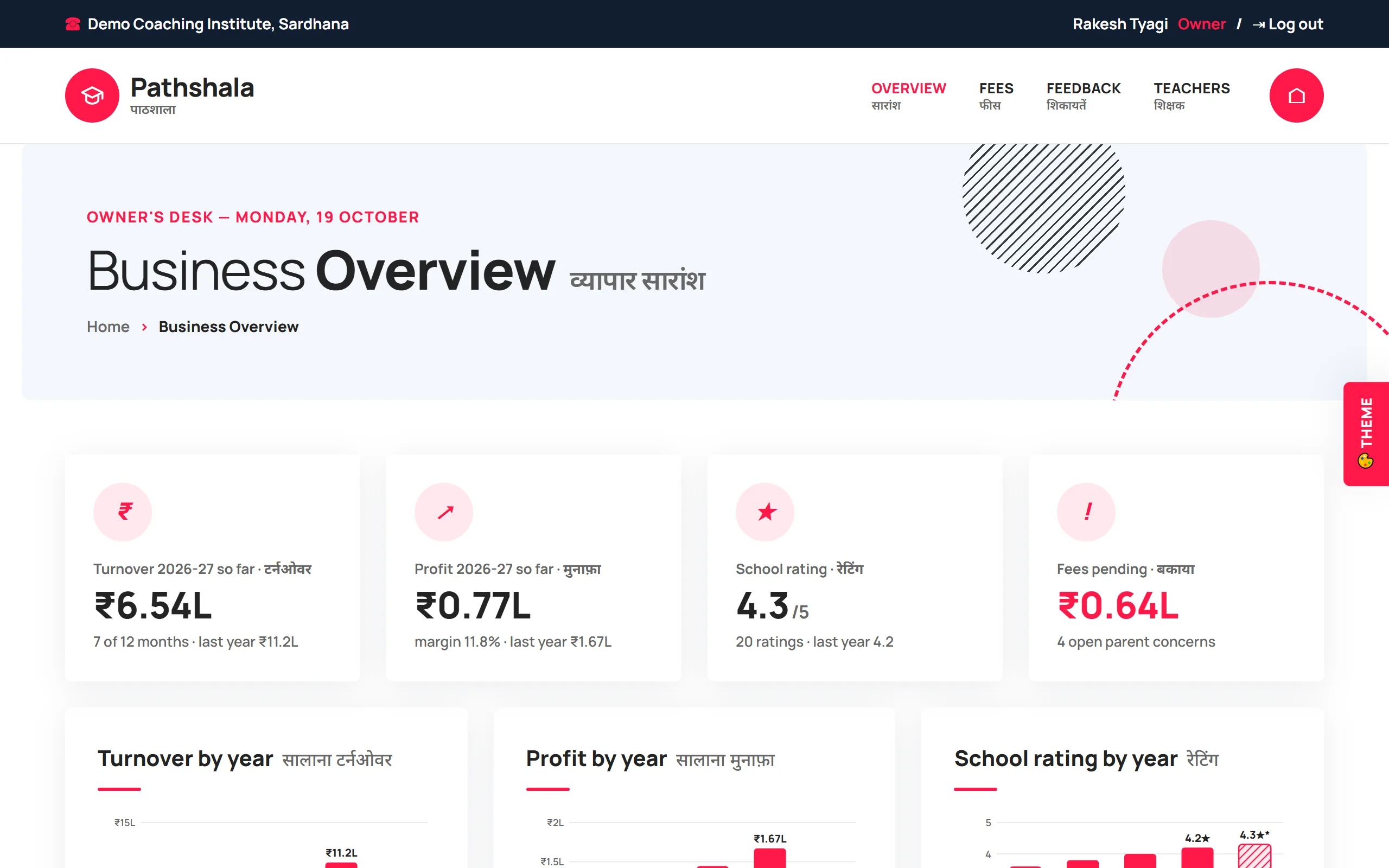Viewport: 1389px width, 868px height.
Task: Click the Business Overview breadcrumb text
Action: point(228,327)
